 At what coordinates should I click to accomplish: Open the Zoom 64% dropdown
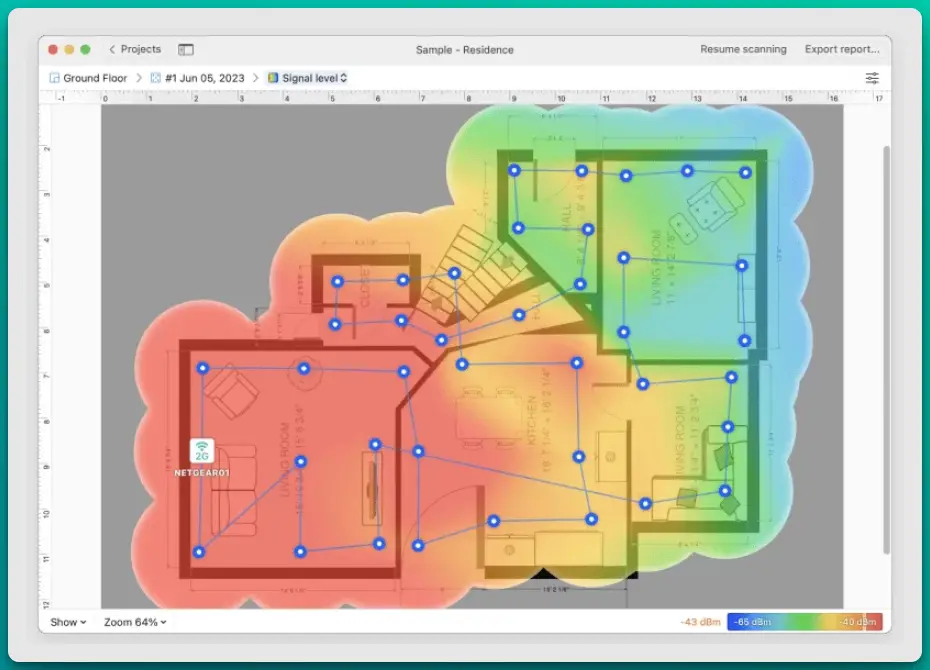click(x=133, y=622)
